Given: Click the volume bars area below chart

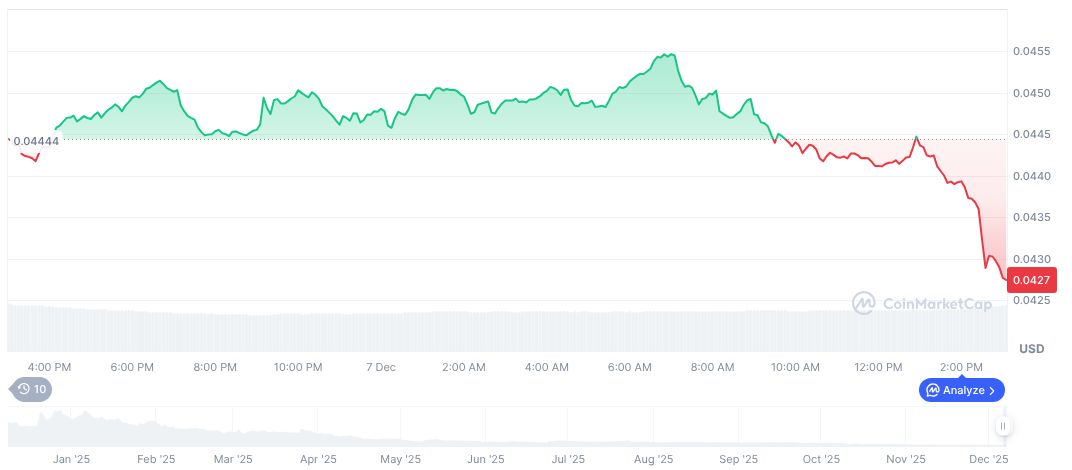Looking at the screenshot, I should tap(500, 328).
